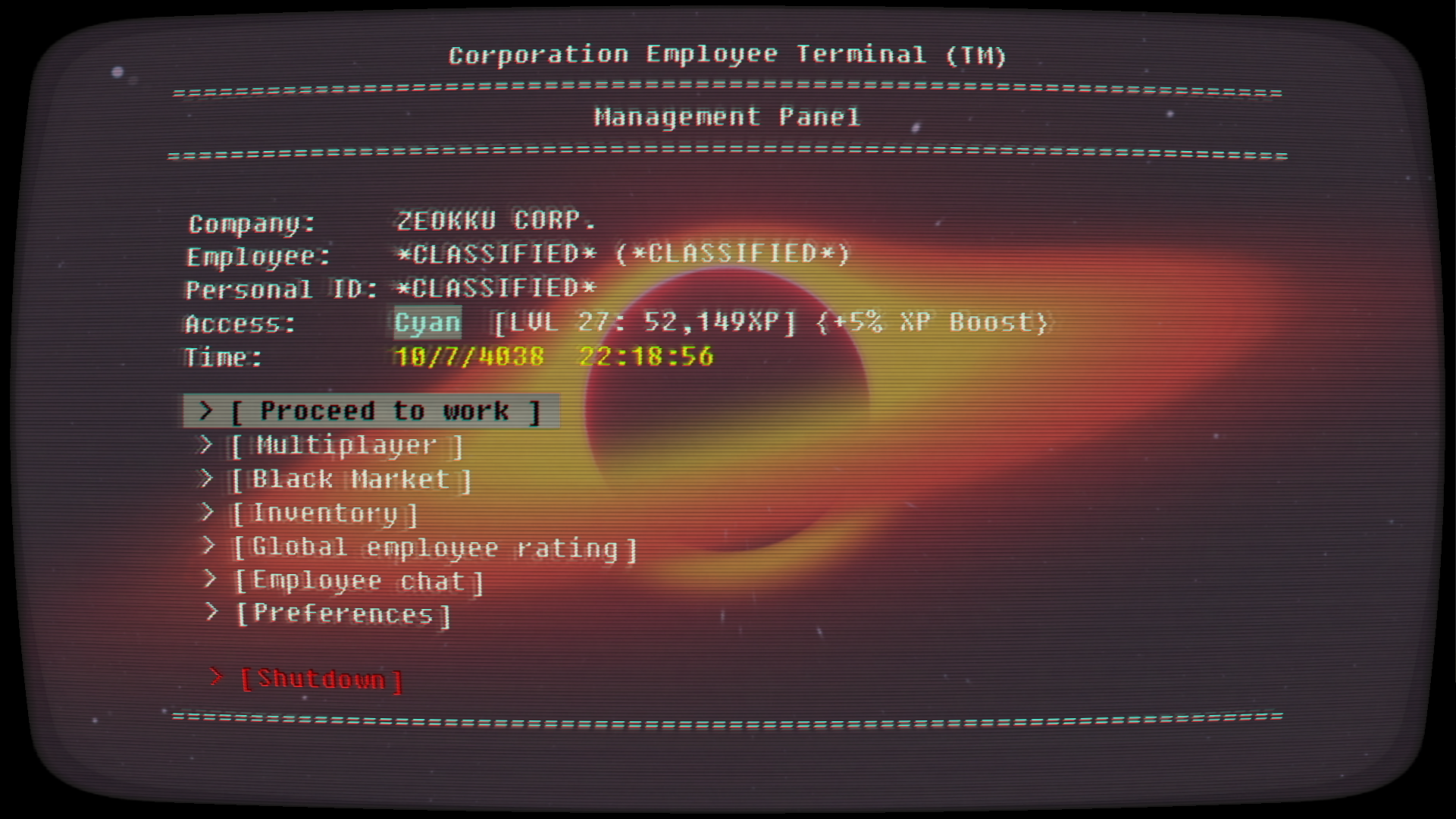Click the +5% XP Boost text
The width and height of the screenshot is (1456, 819).
pos(932,323)
